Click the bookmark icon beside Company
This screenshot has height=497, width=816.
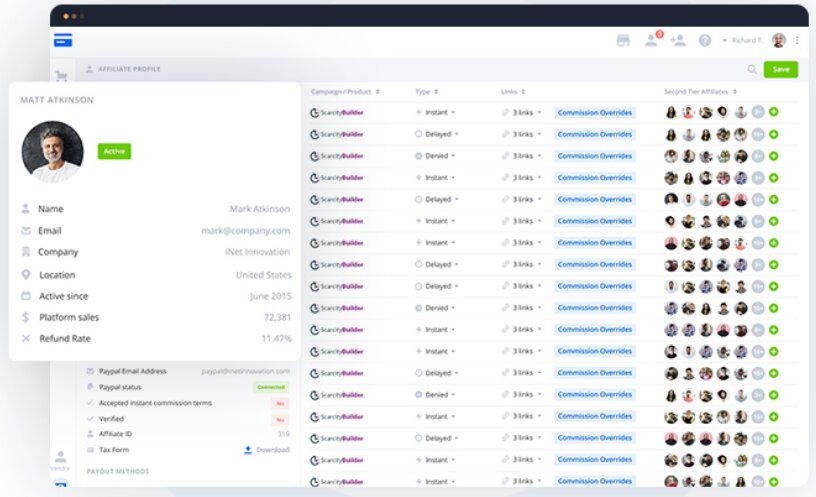point(26,252)
